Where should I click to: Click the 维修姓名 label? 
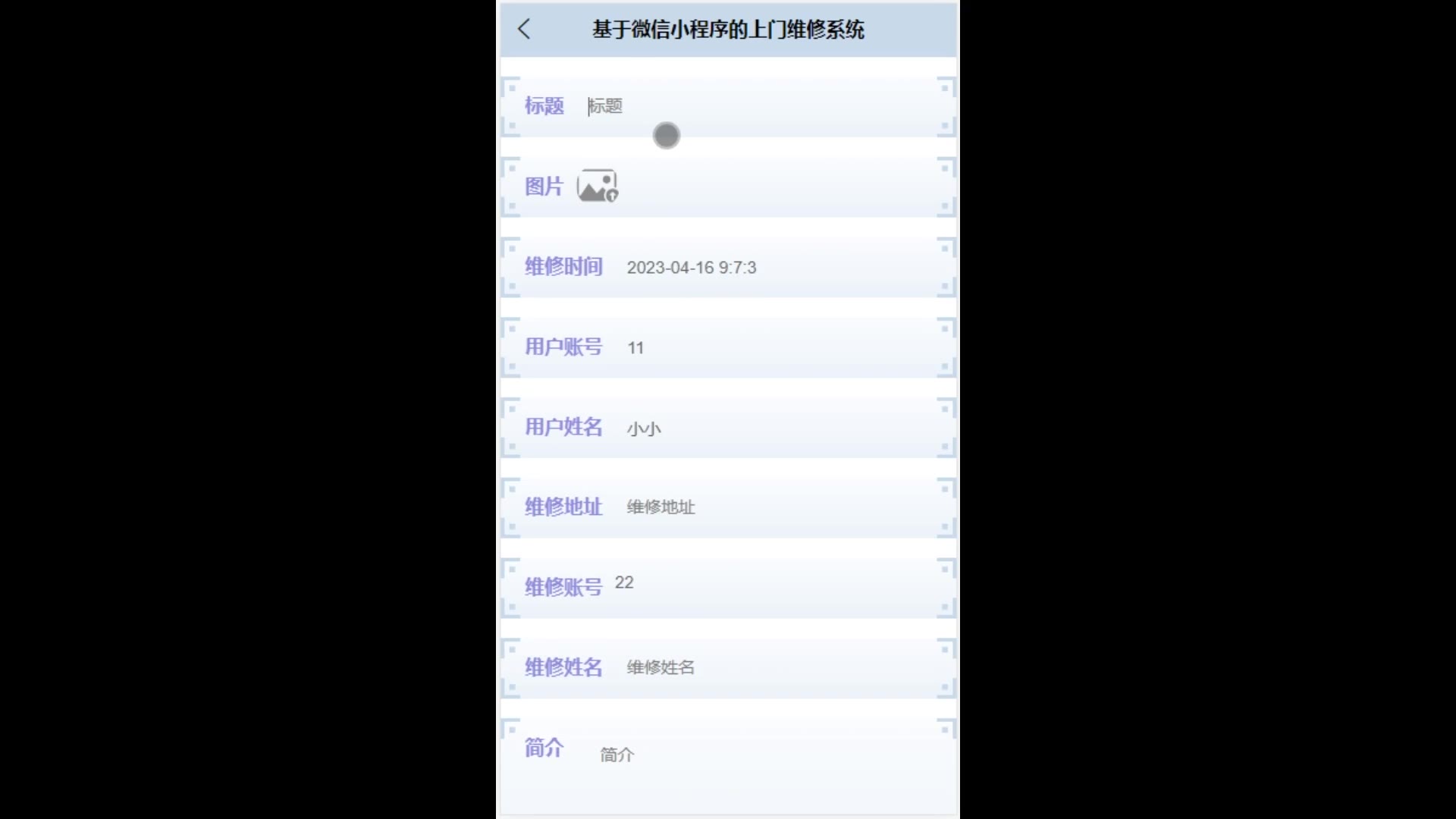point(563,667)
